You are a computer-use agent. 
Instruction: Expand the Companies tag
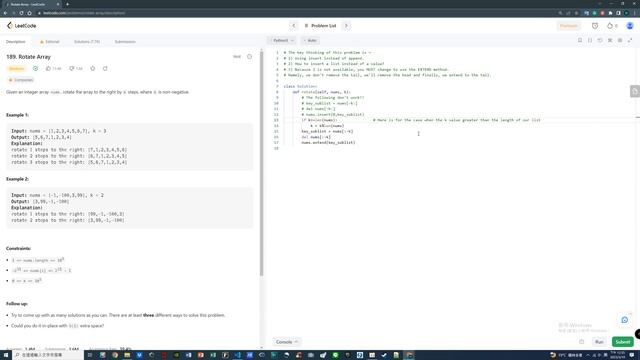pyautogui.click(x=21, y=80)
